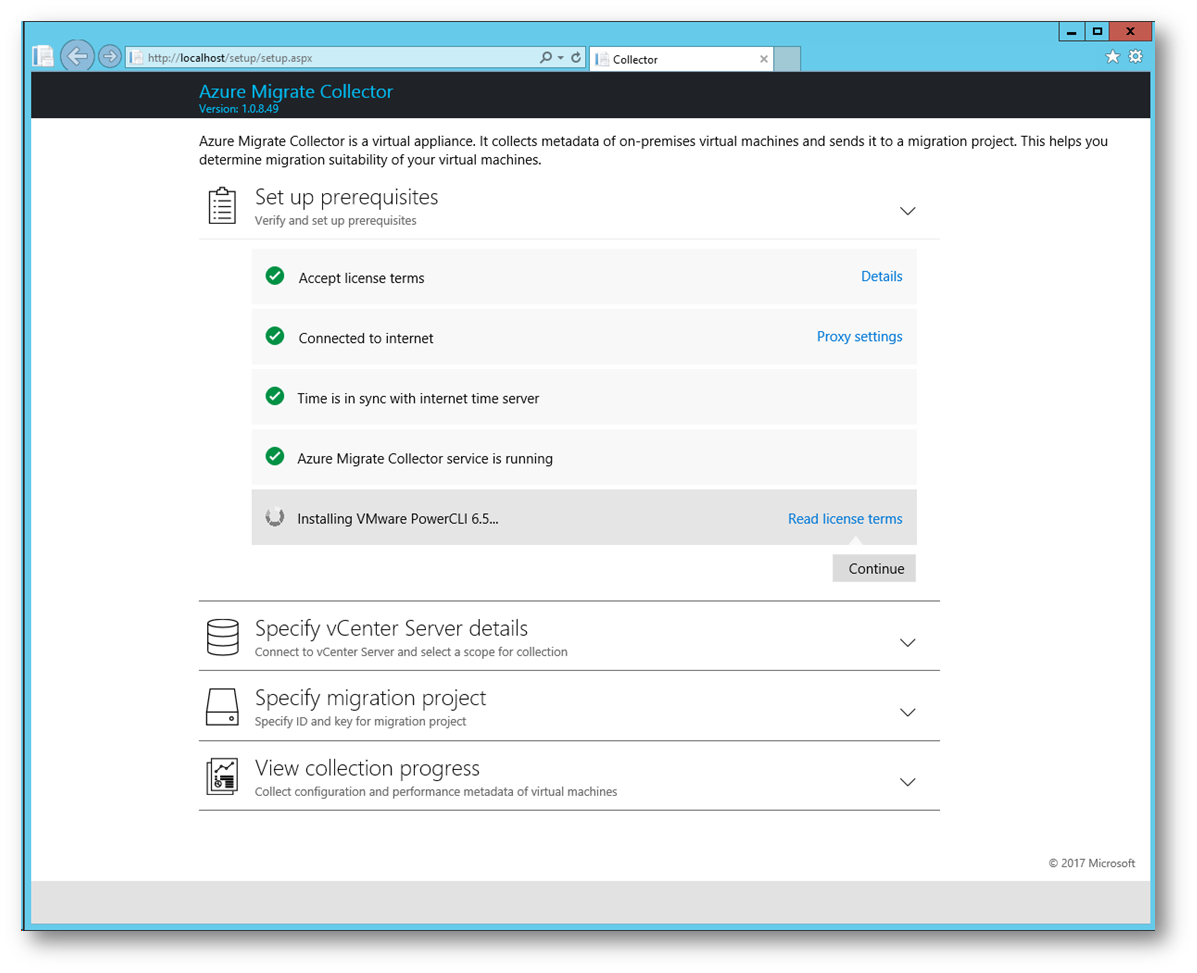
Task: Click the search magnifier icon in address bar
Action: [x=546, y=58]
